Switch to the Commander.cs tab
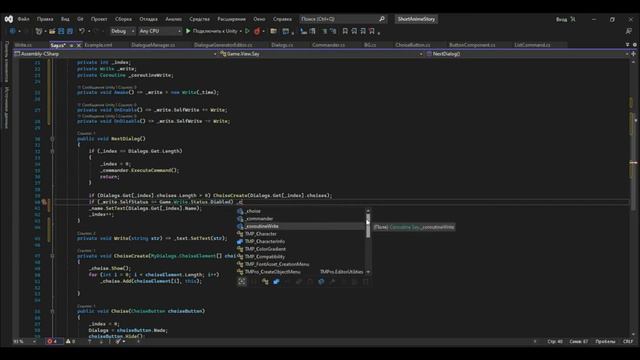Viewport: 640px width, 360px height. click(x=329, y=45)
